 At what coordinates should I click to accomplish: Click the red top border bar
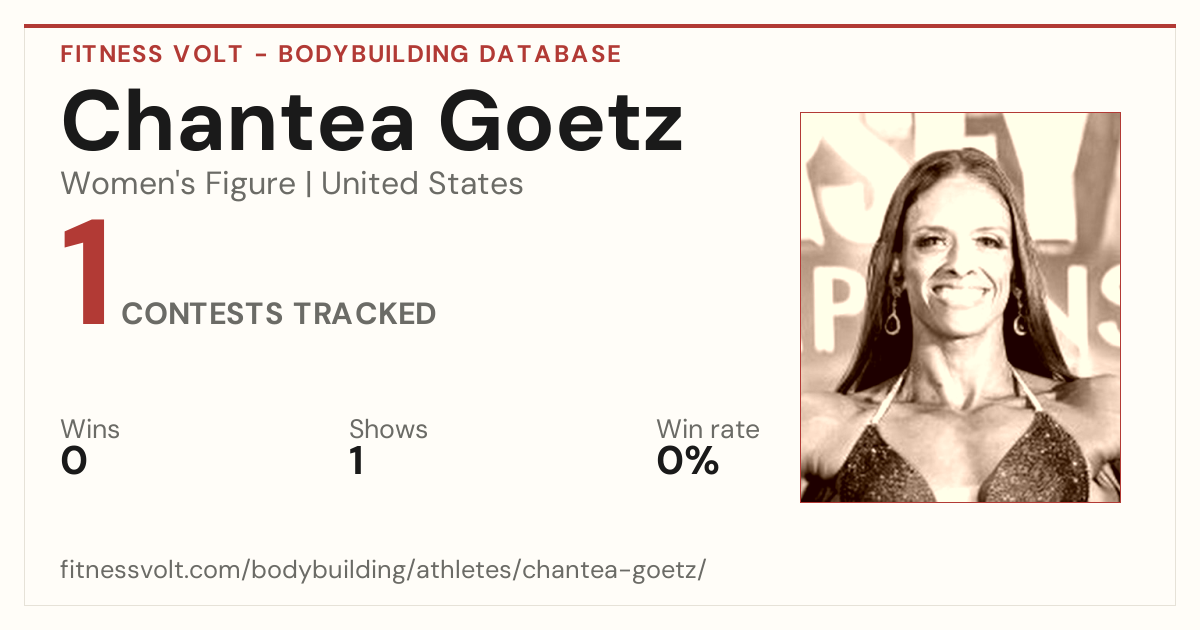[600, 26]
